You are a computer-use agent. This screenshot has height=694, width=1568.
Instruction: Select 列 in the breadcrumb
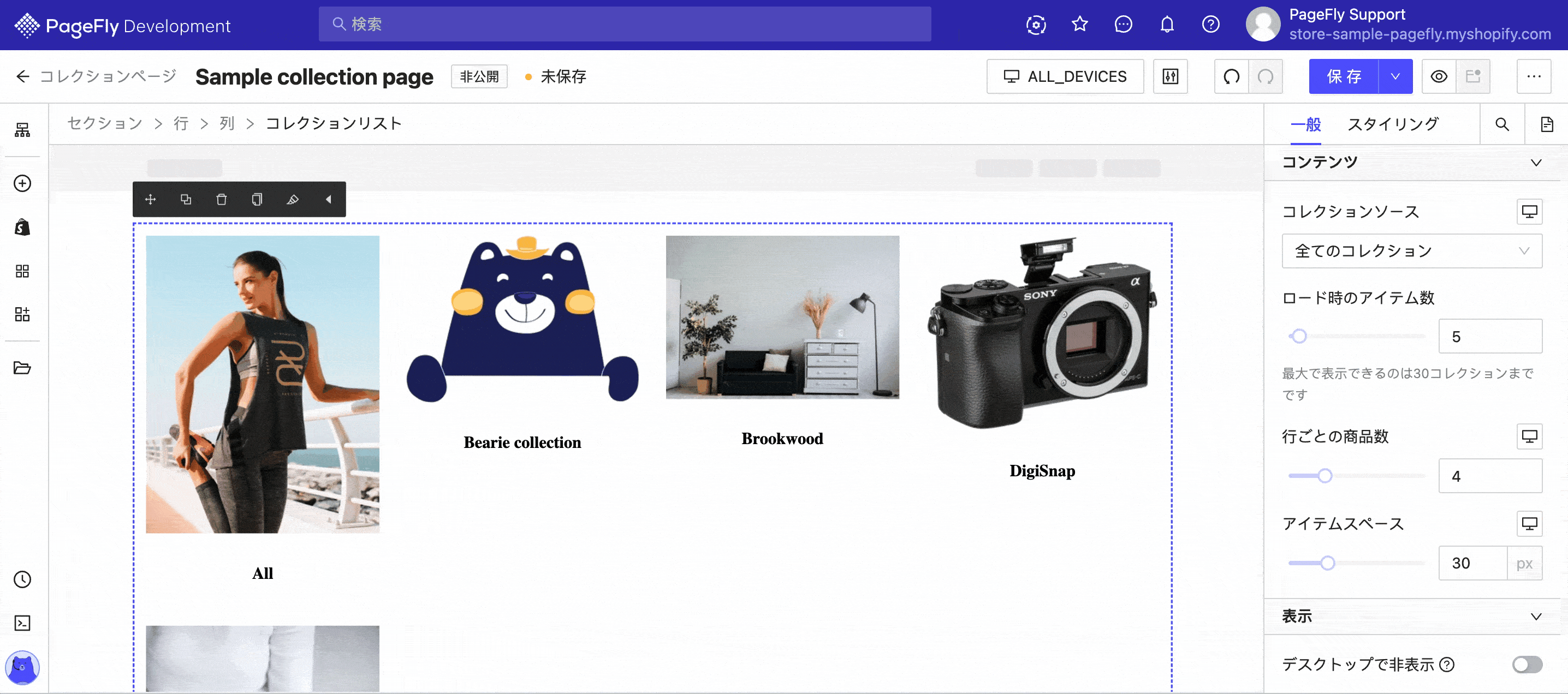coord(227,123)
